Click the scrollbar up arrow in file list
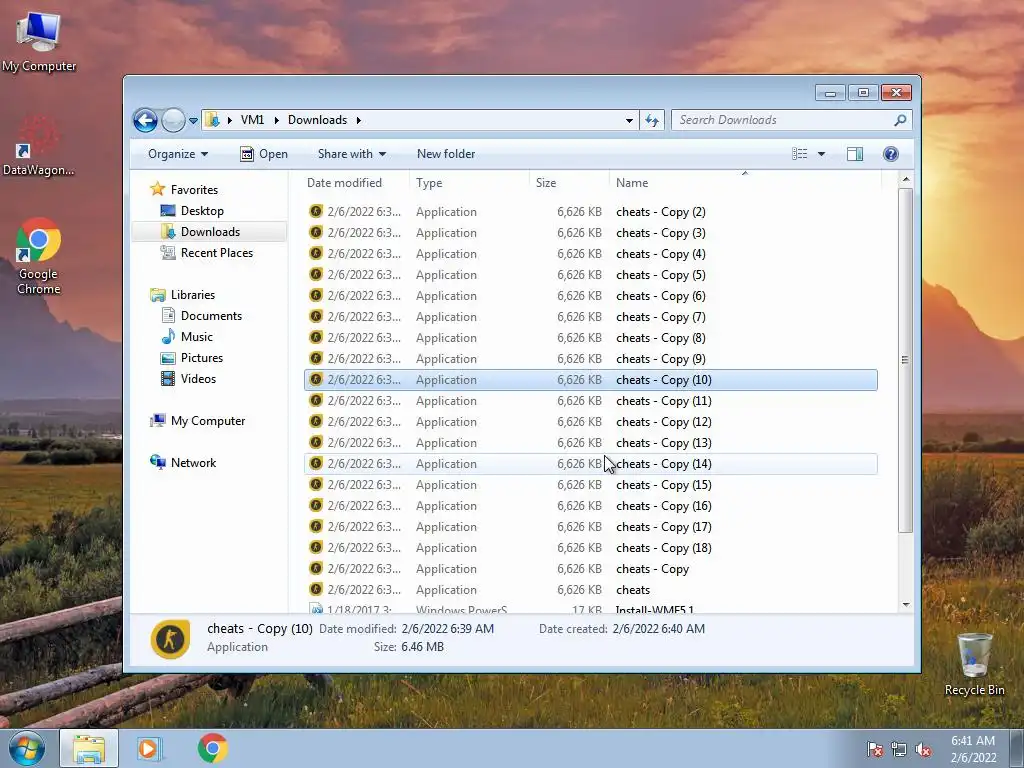Image resolution: width=1024 pixels, height=768 pixels. pyautogui.click(x=905, y=179)
